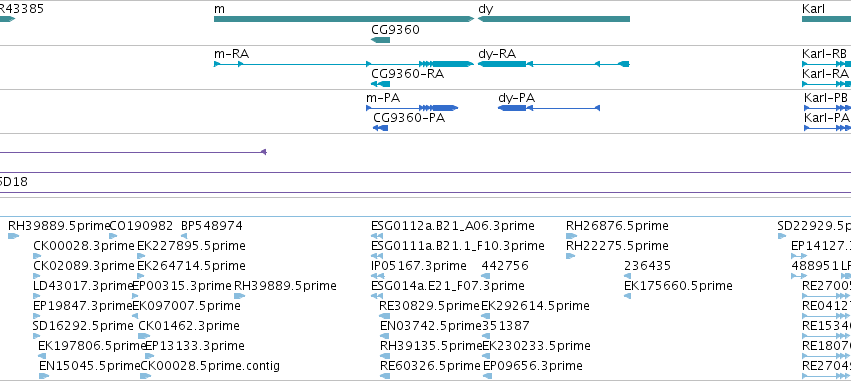The height and width of the screenshot is (381, 851).
Task: Select the Karl-PB protein label
Action: (x=825, y=98)
